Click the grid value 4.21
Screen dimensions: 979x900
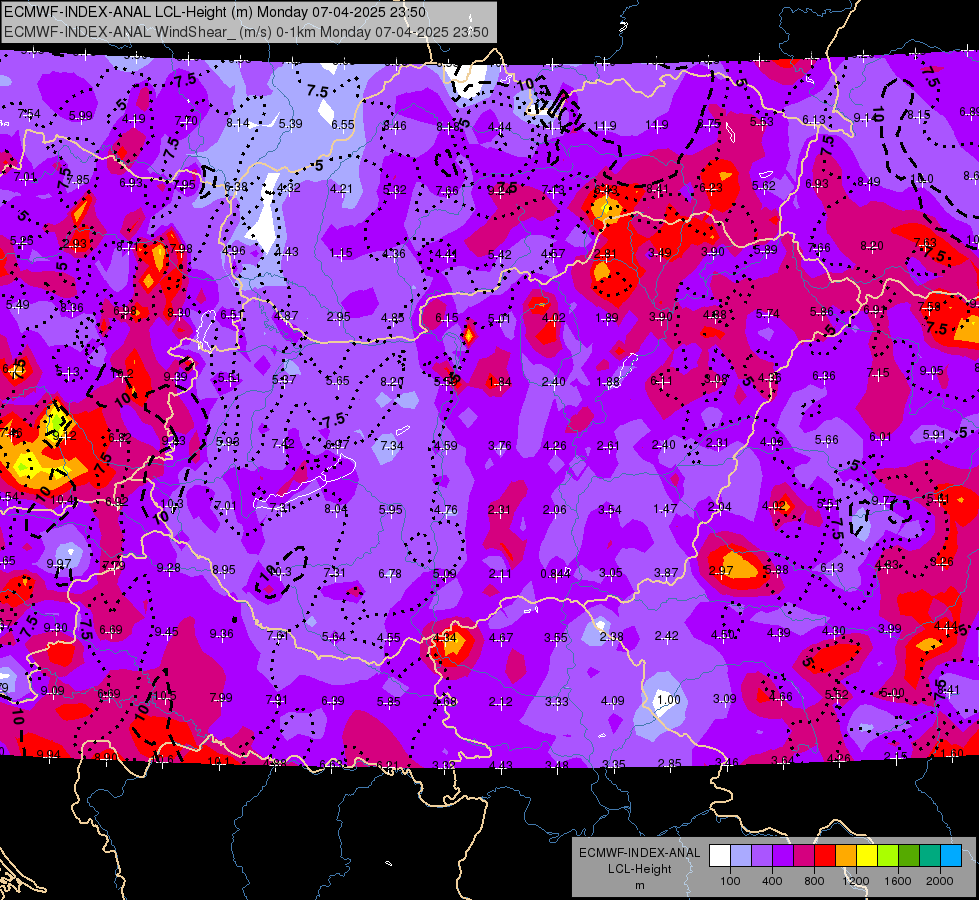click(x=342, y=188)
